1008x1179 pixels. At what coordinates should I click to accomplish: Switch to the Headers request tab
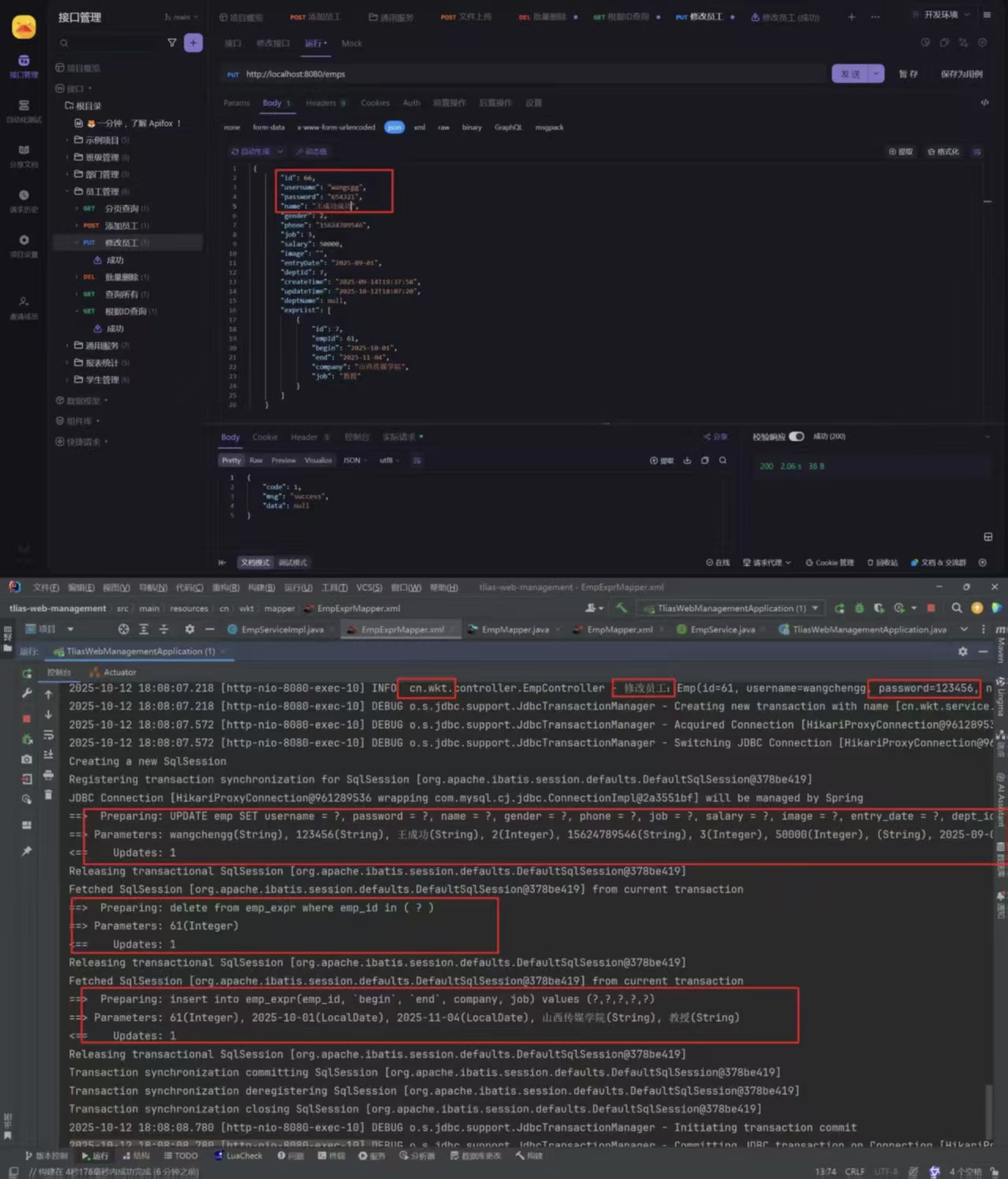[321, 103]
